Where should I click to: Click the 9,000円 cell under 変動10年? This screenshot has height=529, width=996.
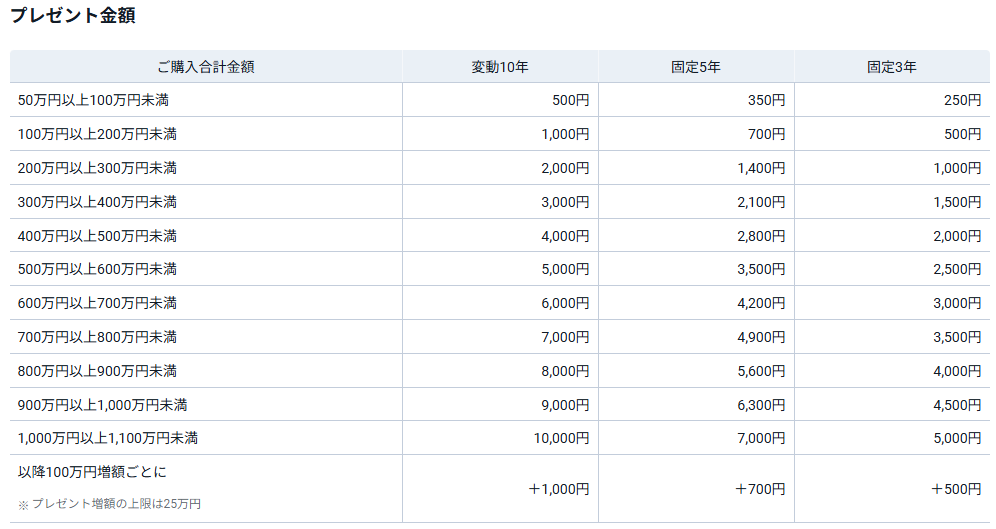[x=565, y=405]
